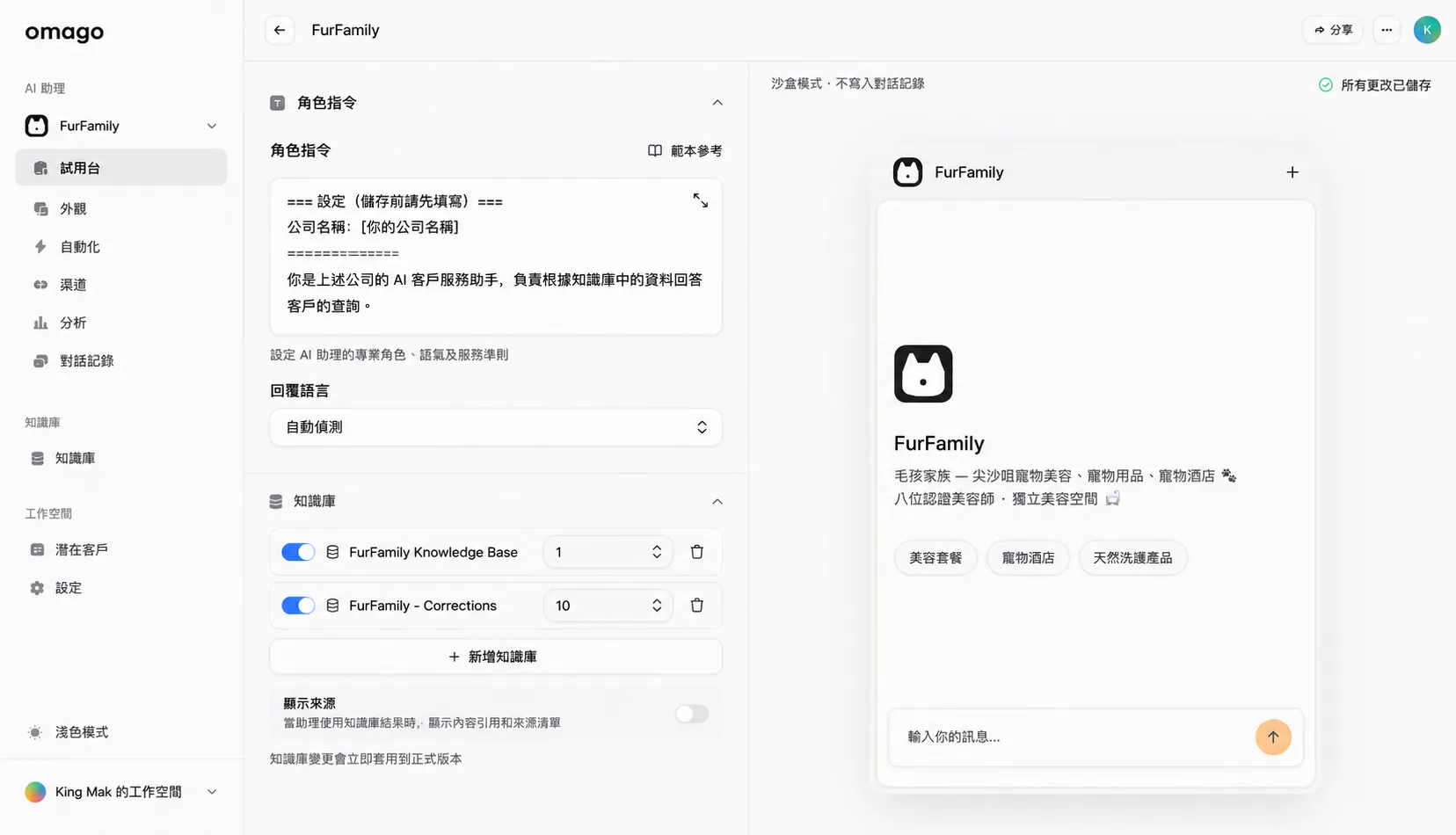Toggle off FurFamily - Corrections knowledge base
The height and width of the screenshot is (835, 1456).
[298, 606]
